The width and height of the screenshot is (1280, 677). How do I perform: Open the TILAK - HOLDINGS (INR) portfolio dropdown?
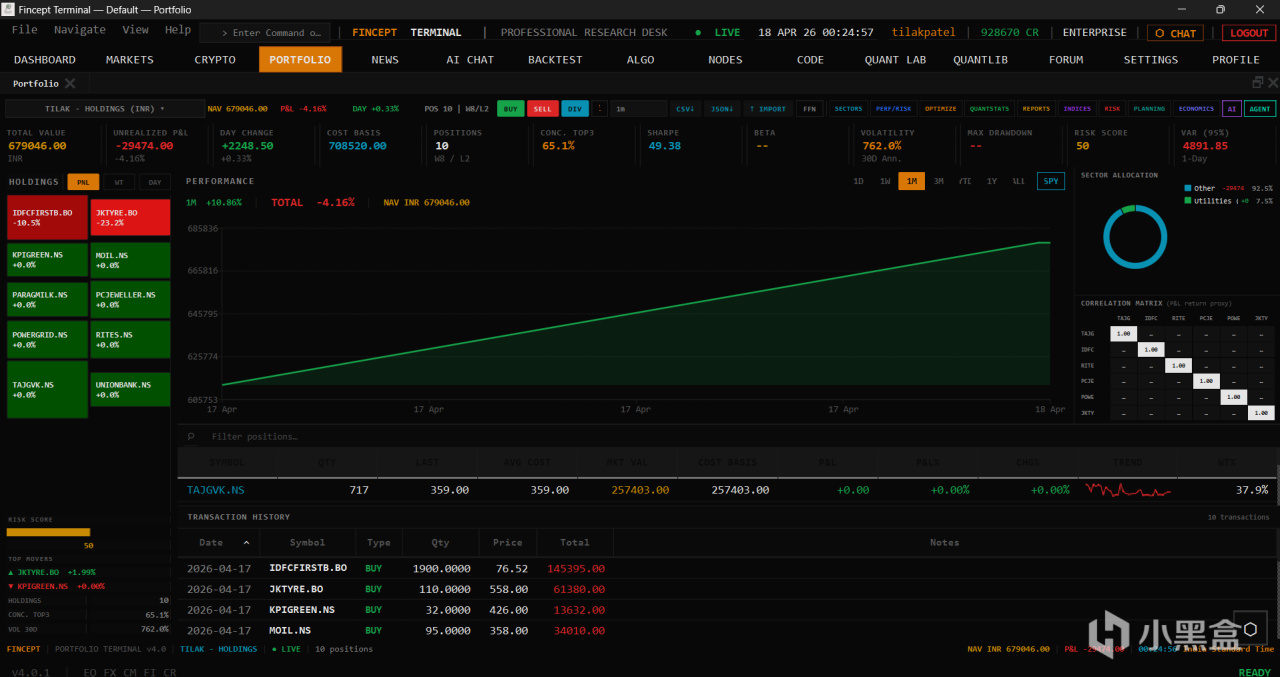click(x=105, y=108)
